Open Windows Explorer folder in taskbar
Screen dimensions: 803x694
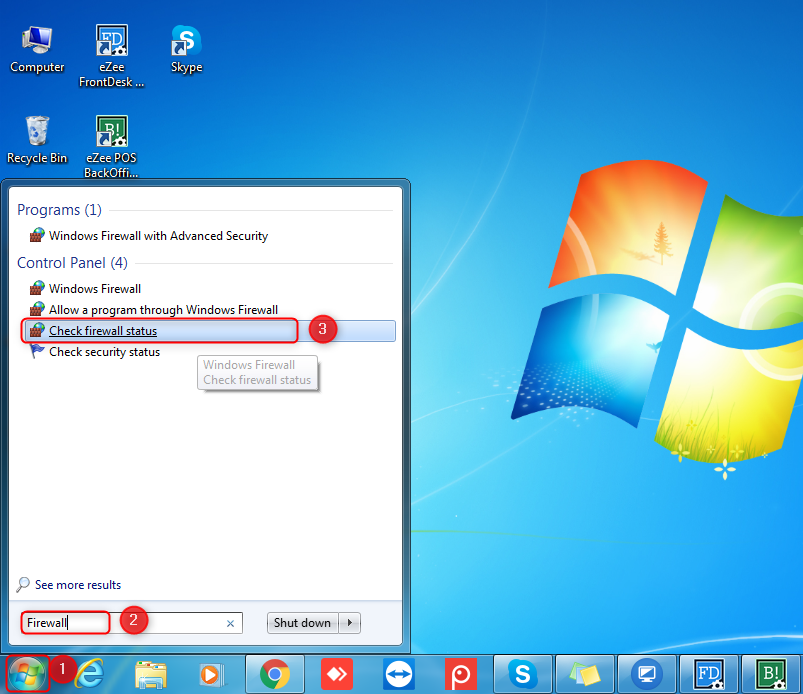151,674
